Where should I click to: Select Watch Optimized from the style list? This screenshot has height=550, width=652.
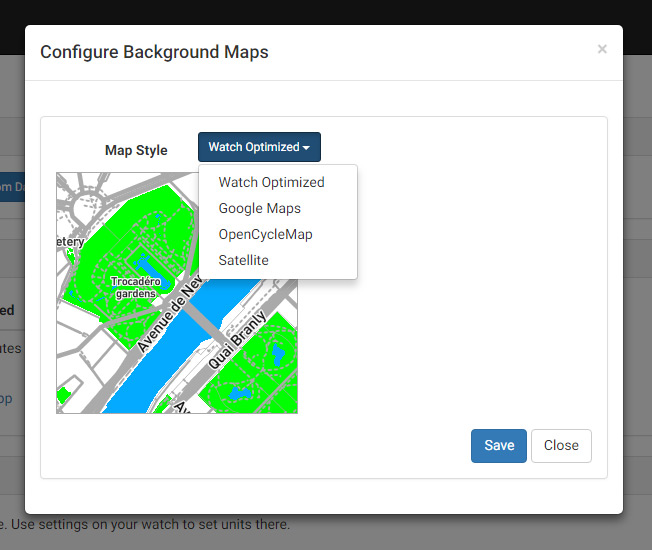271,182
